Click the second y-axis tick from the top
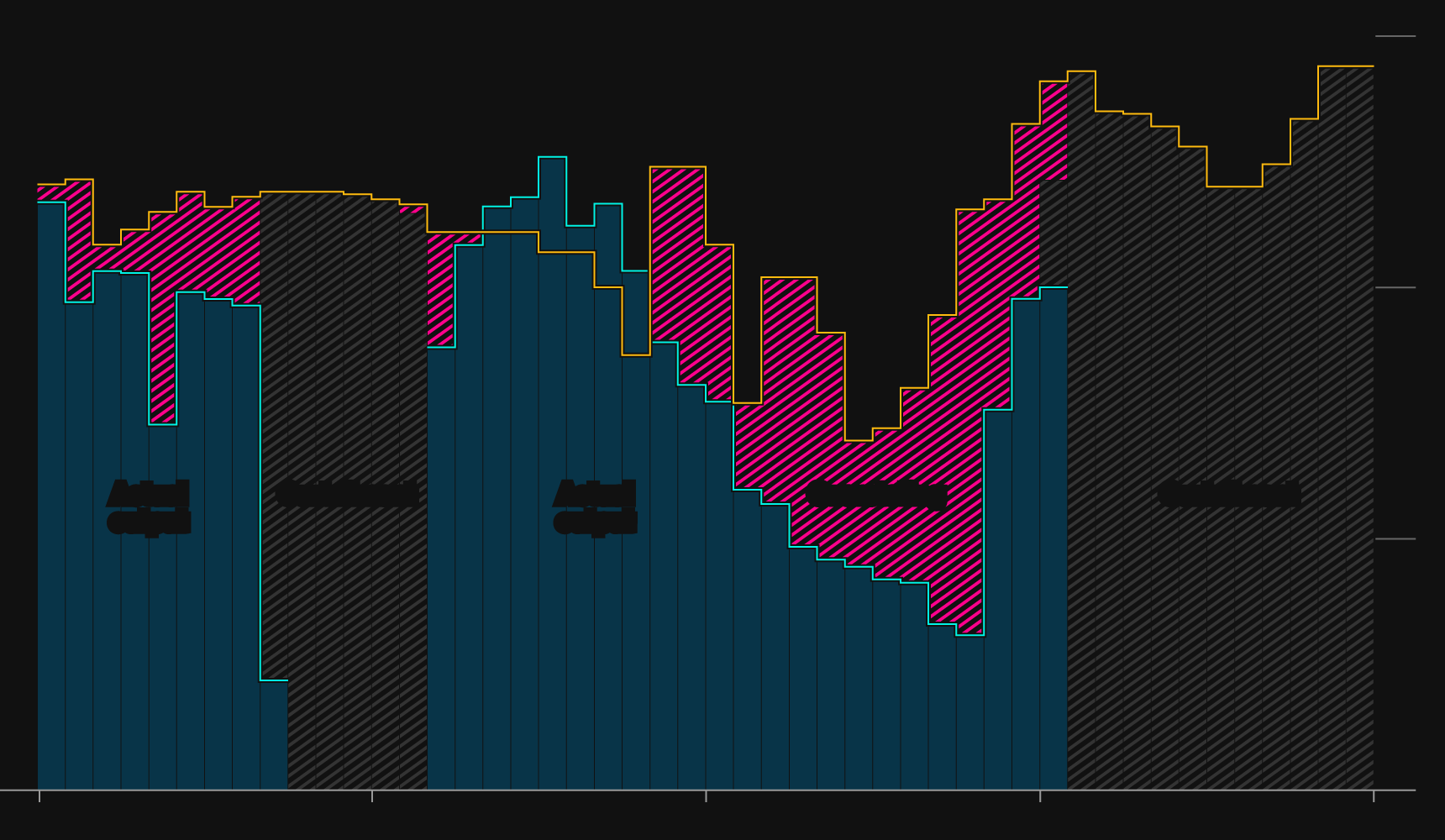The image size is (1445, 840). pos(1395,287)
